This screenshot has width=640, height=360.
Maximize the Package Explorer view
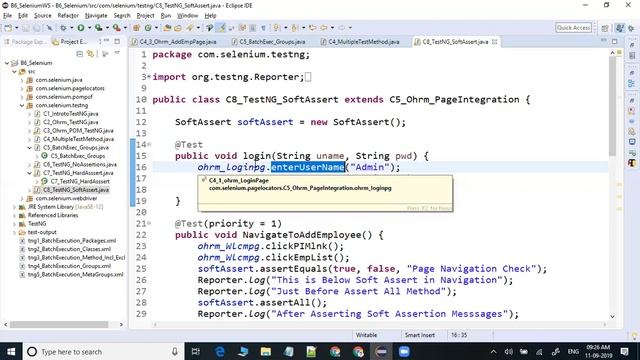117,41
